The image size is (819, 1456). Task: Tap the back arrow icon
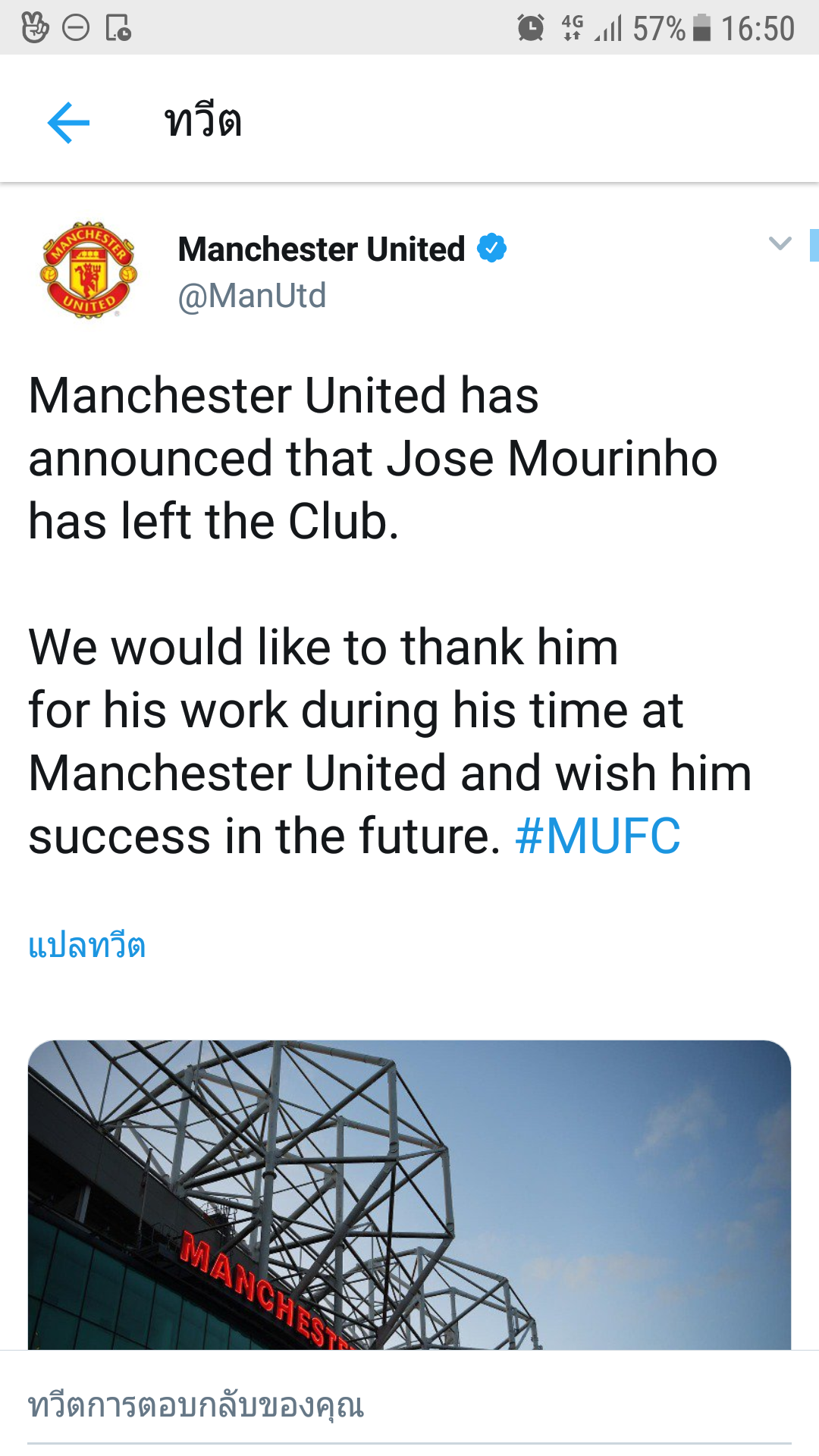coord(68,122)
